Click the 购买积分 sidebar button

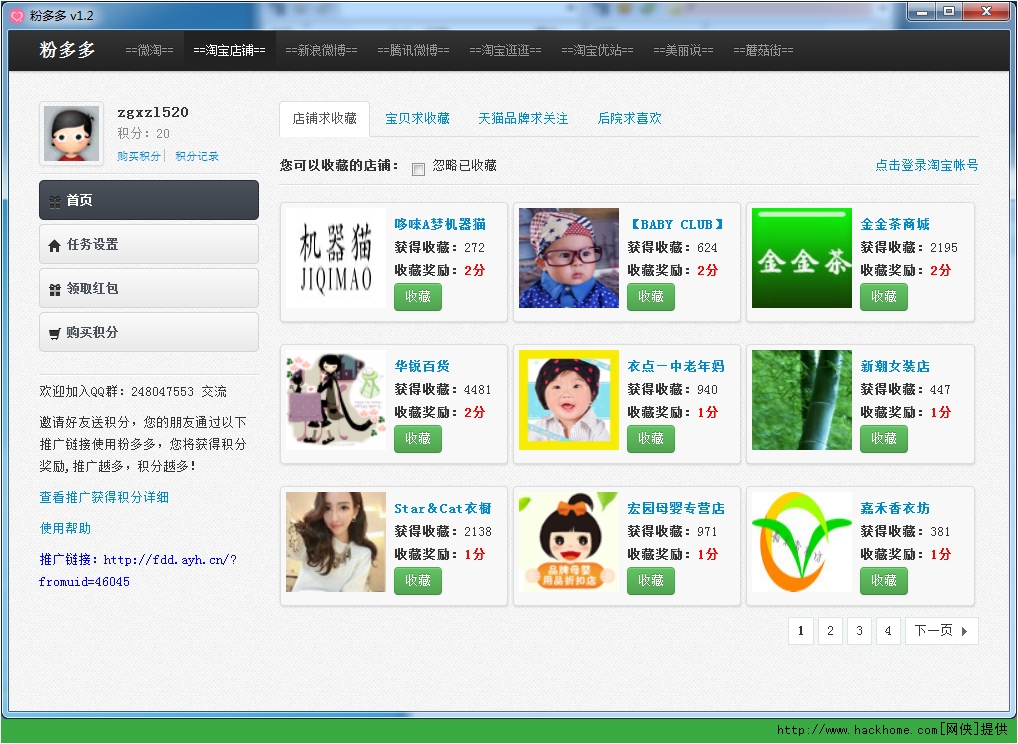point(149,332)
